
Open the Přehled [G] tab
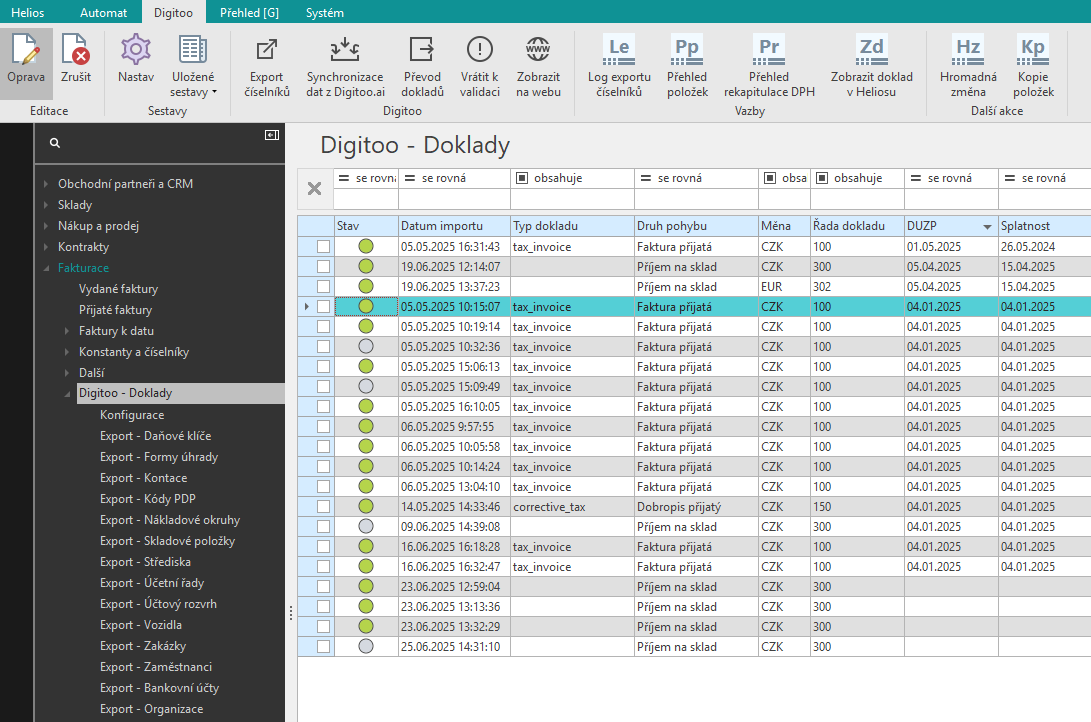click(x=249, y=13)
